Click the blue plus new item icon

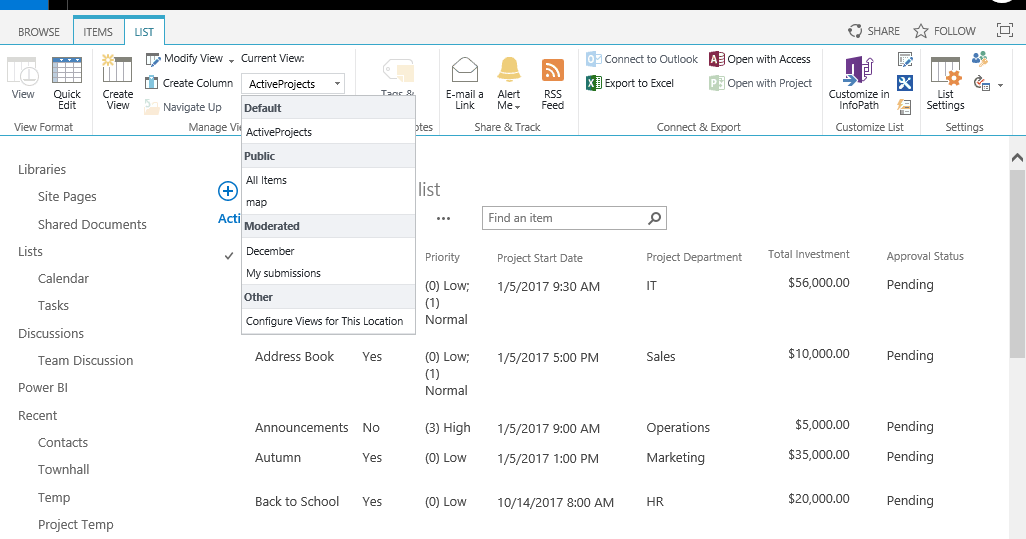(x=228, y=191)
